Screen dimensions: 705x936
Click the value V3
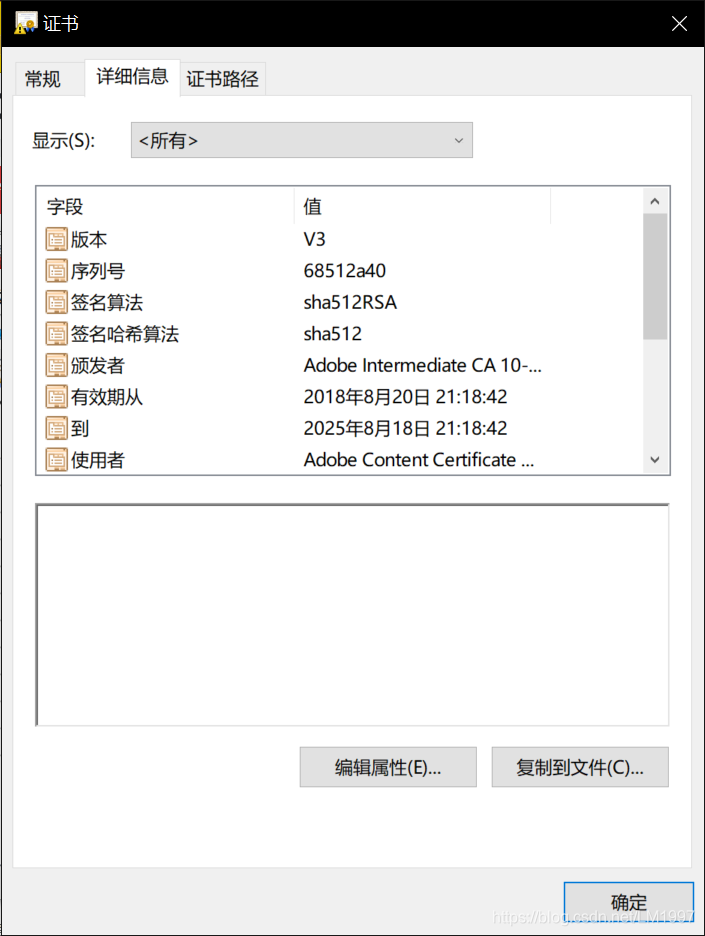coord(315,239)
